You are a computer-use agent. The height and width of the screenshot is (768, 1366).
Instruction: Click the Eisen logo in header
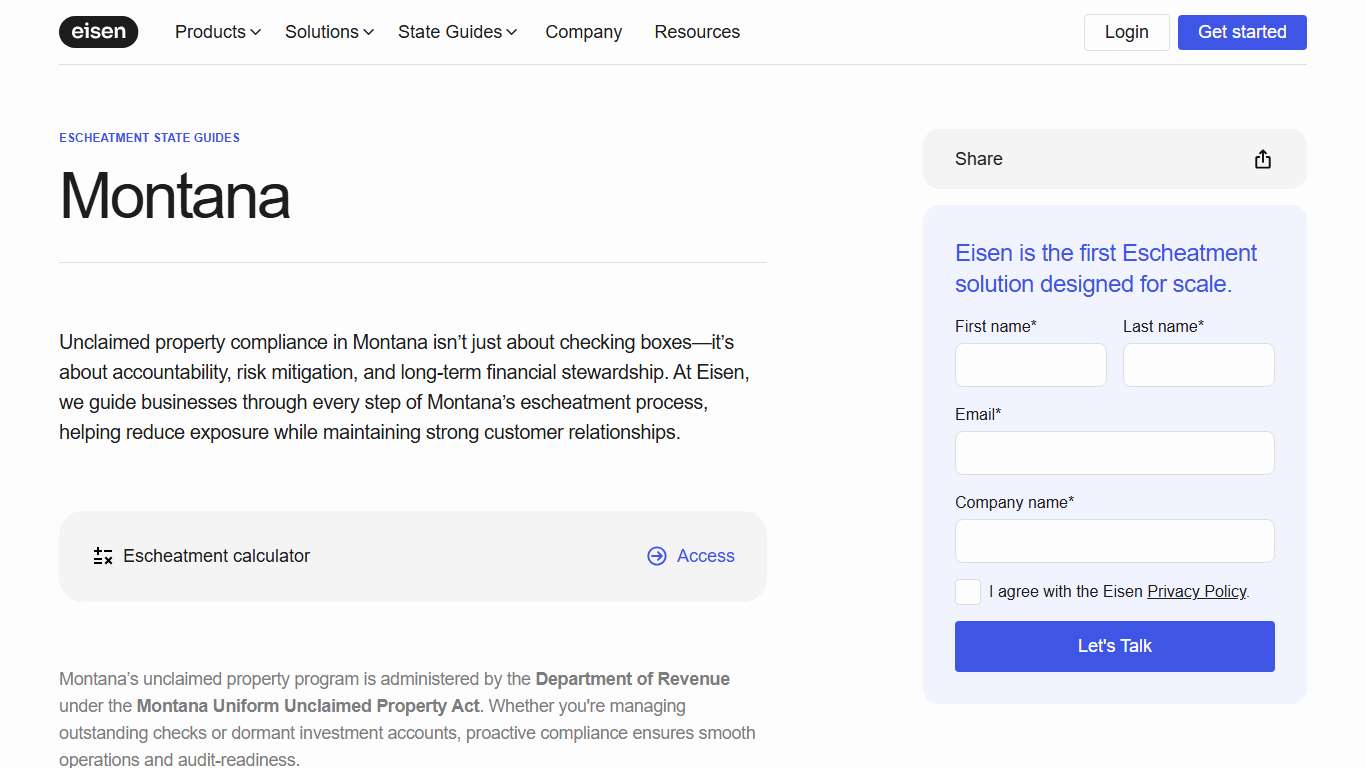coord(98,32)
